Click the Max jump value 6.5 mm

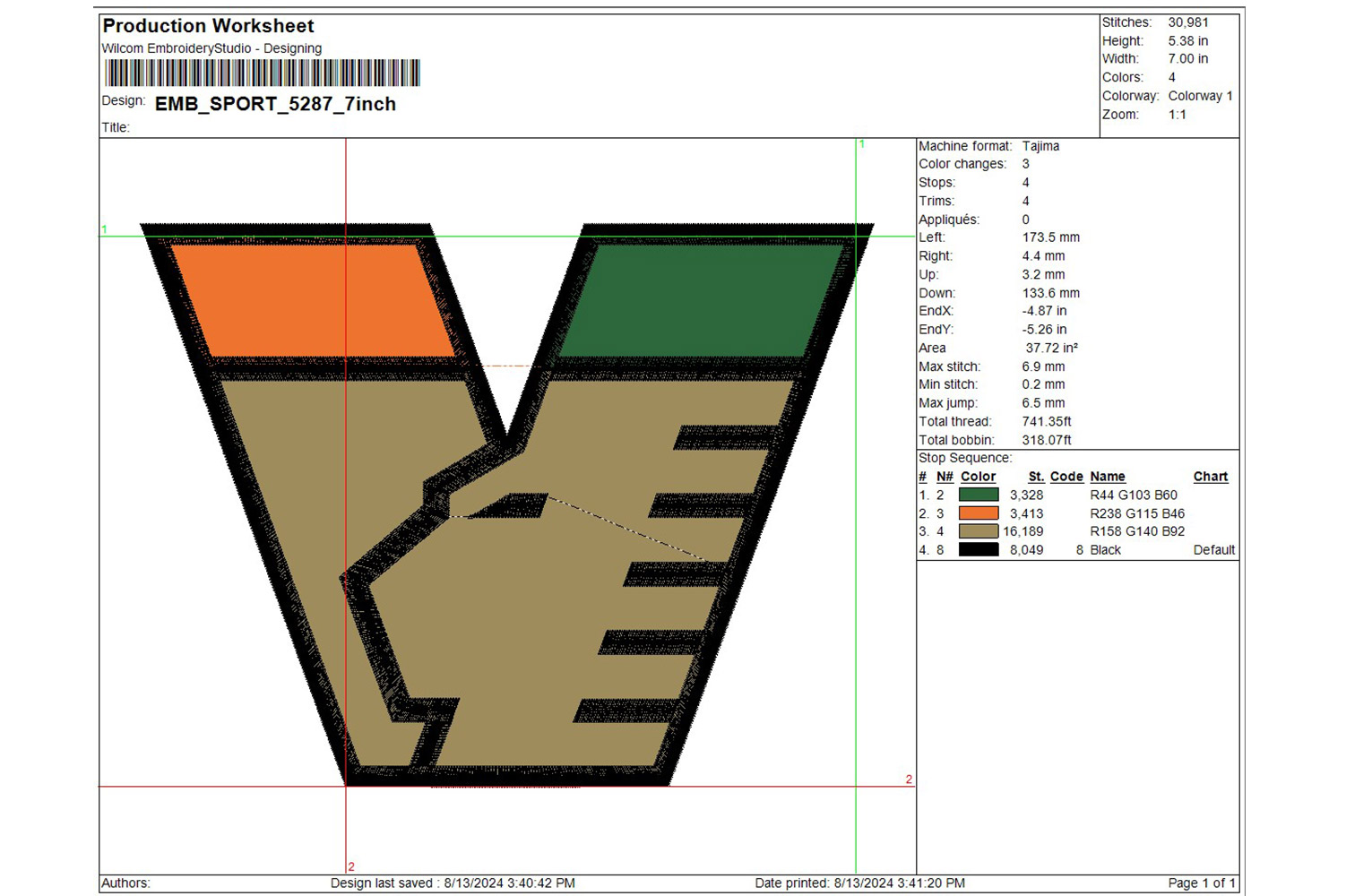click(1044, 403)
